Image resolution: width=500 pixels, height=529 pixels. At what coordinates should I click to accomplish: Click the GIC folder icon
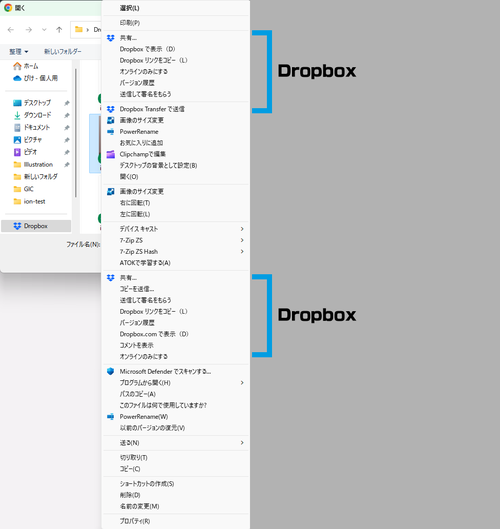tap(17, 189)
